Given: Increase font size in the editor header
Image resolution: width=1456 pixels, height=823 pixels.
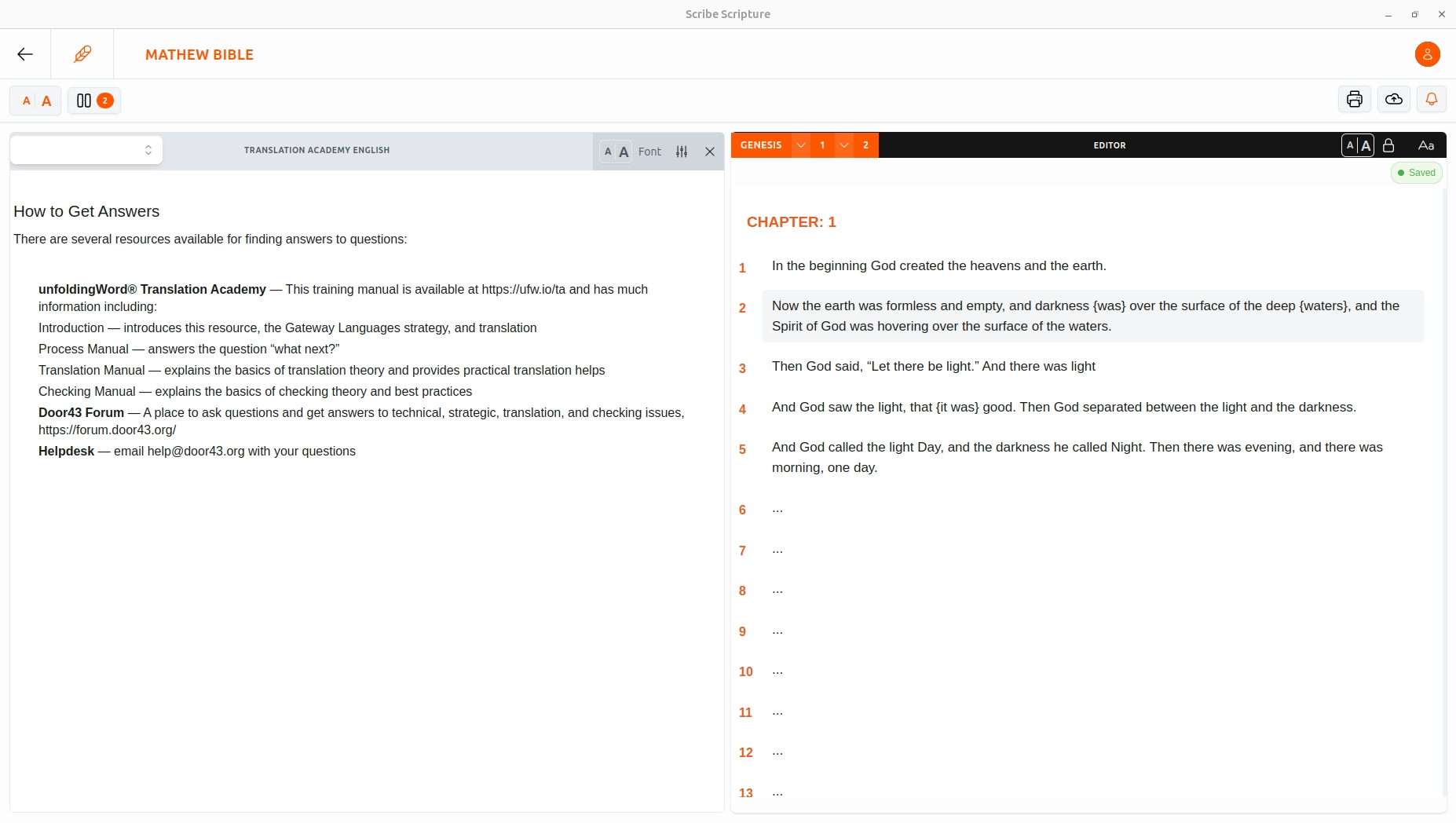Looking at the screenshot, I should coord(1366,144).
